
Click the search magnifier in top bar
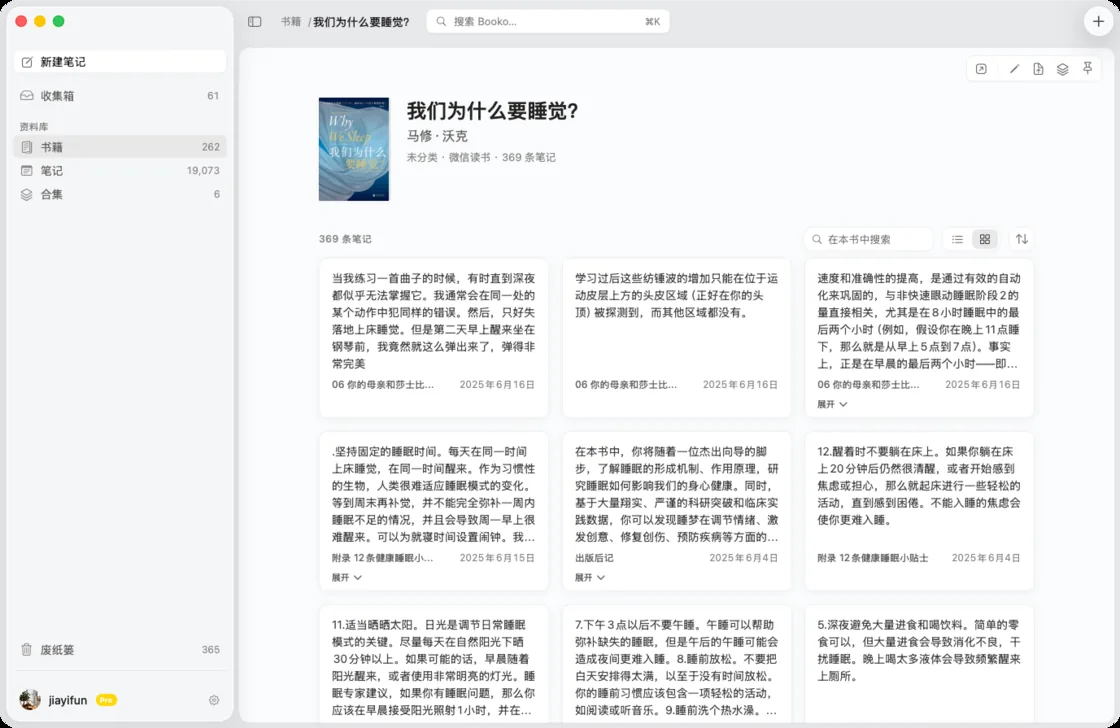[441, 21]
